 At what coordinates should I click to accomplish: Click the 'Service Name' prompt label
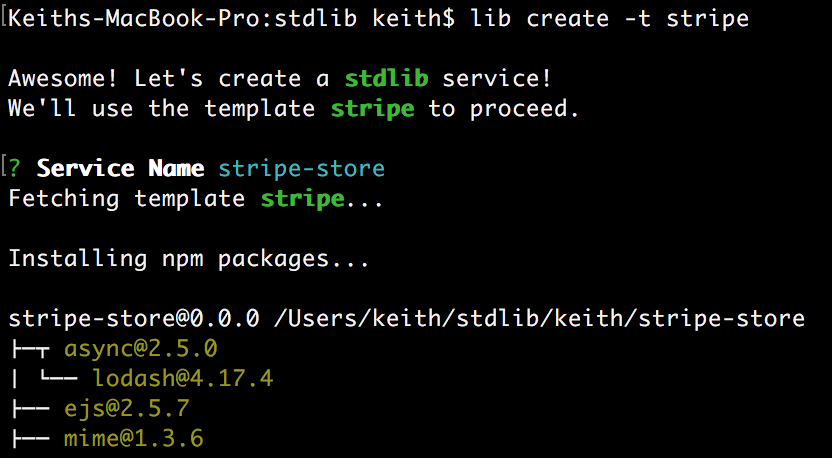120,168
